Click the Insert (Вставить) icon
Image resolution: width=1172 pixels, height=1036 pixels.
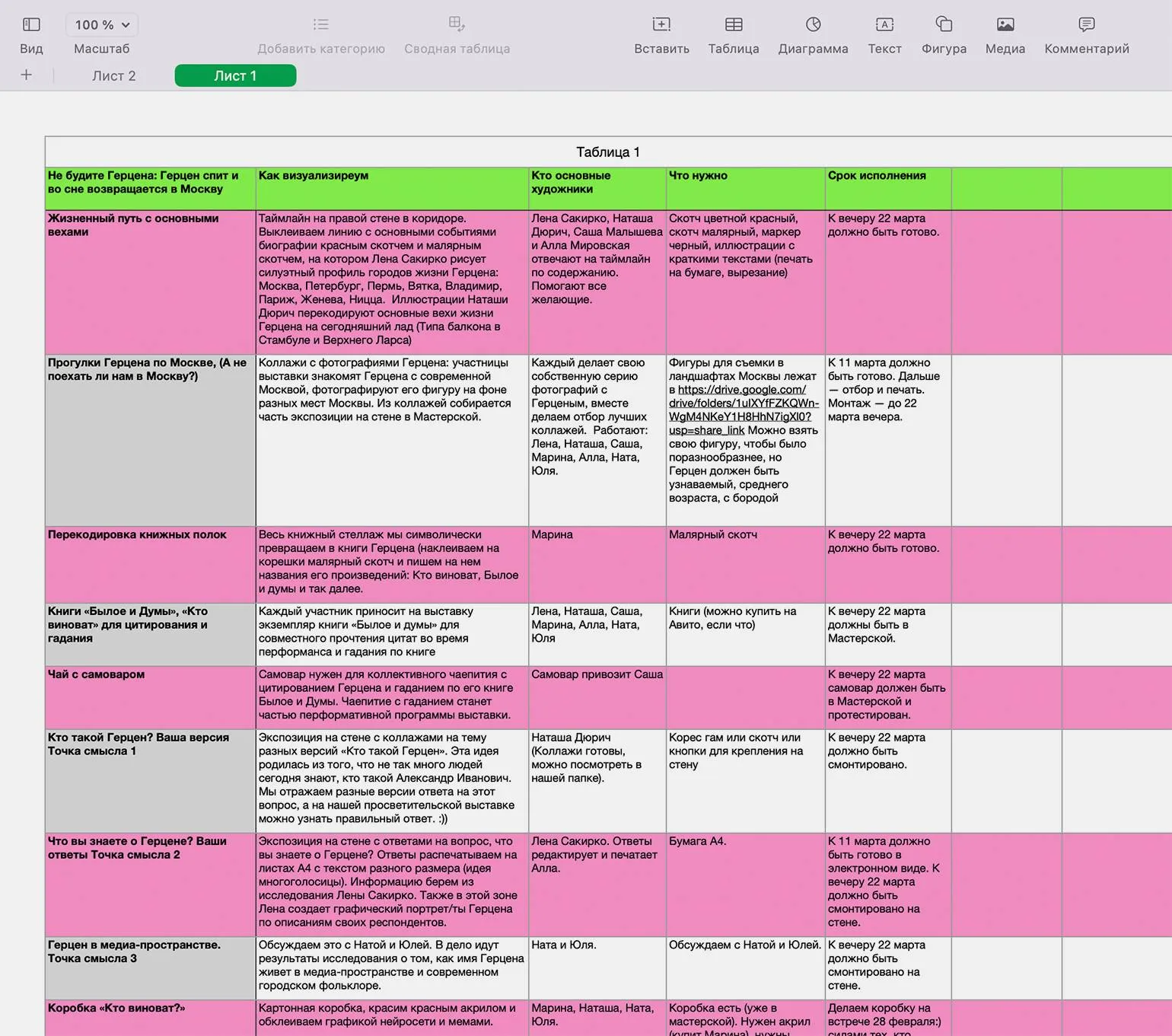point(661,25)
